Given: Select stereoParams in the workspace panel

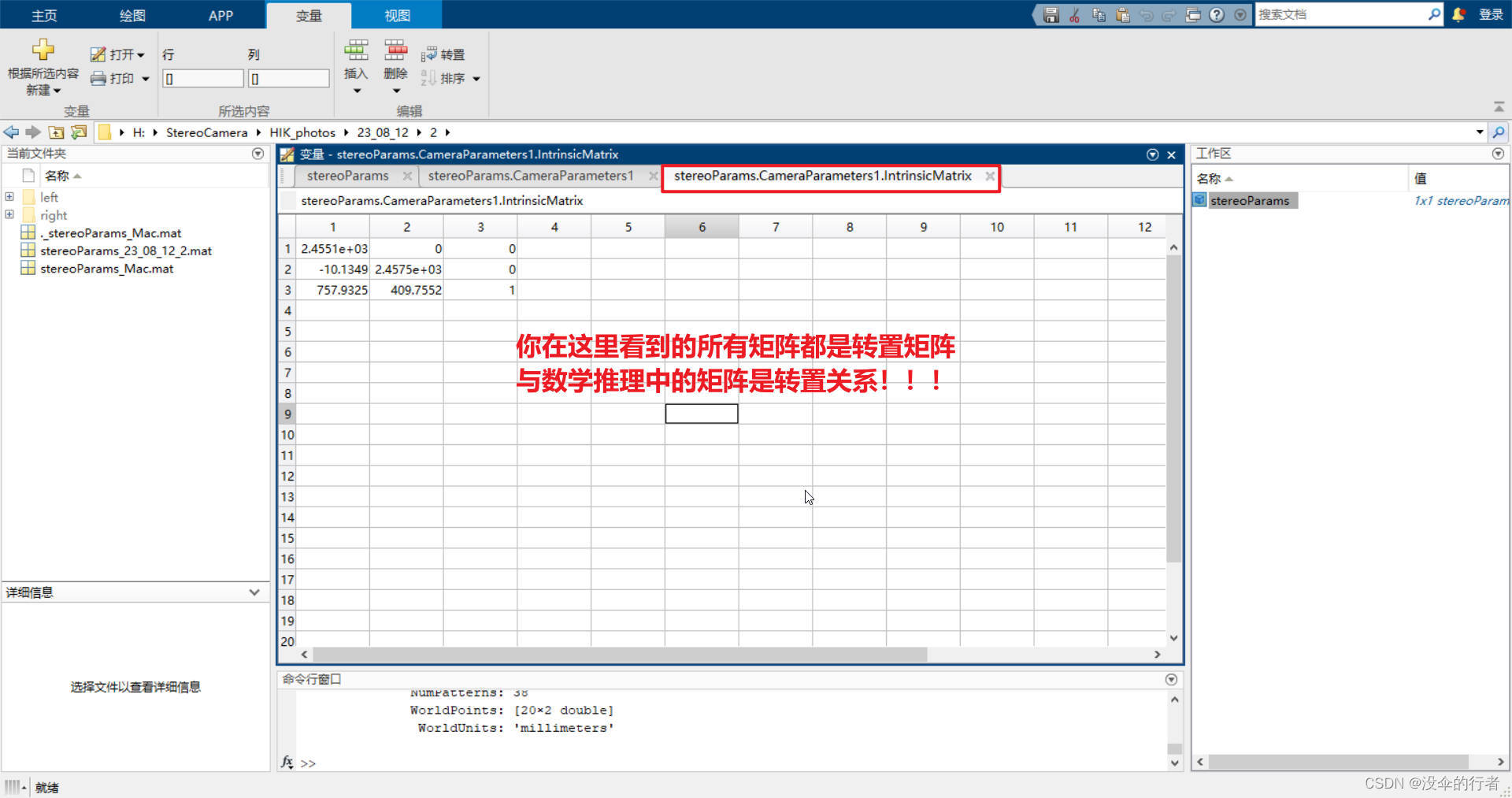Looking at the screenshot, I should coord(1250,201).
